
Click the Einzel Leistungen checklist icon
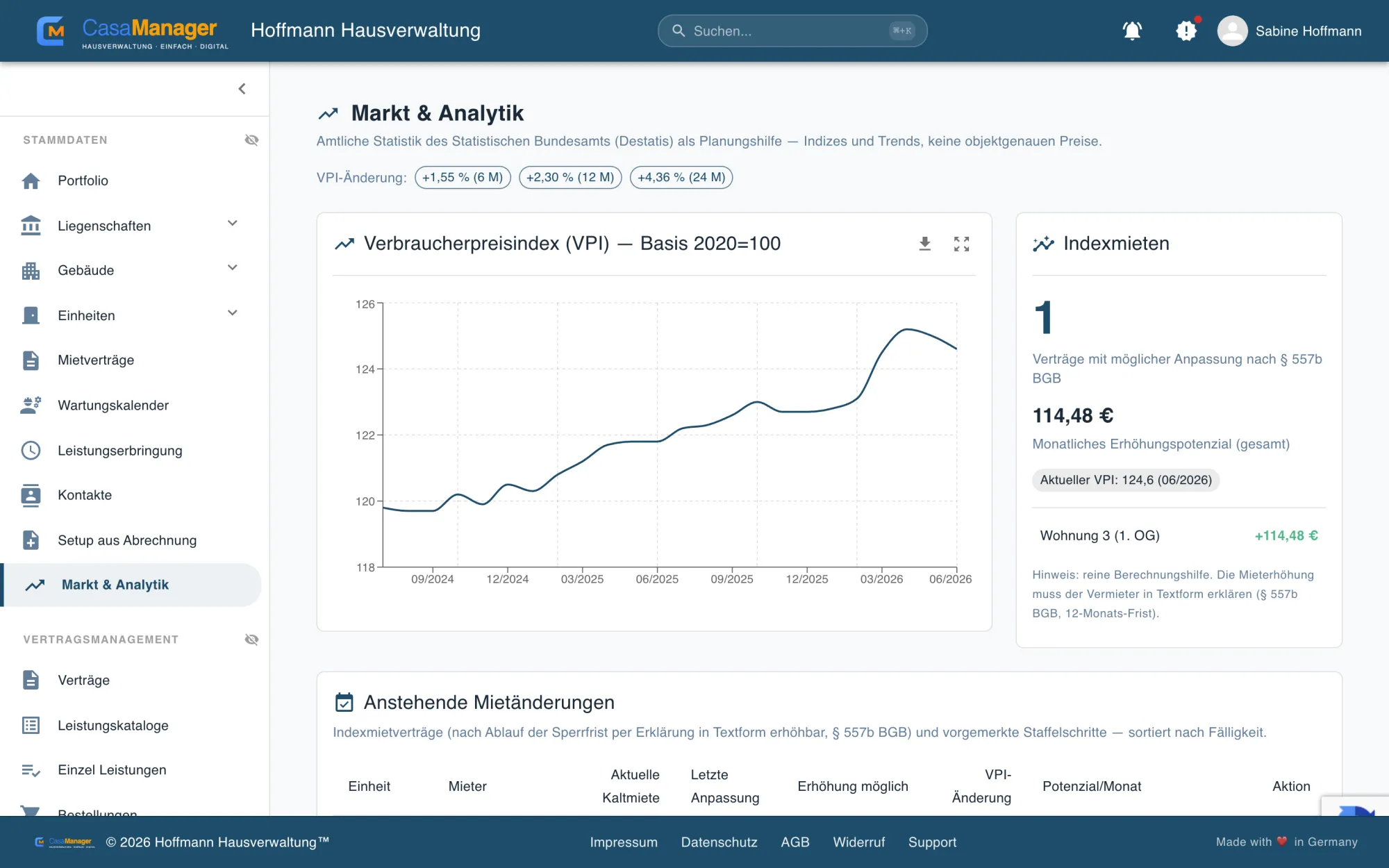point(31,770)
